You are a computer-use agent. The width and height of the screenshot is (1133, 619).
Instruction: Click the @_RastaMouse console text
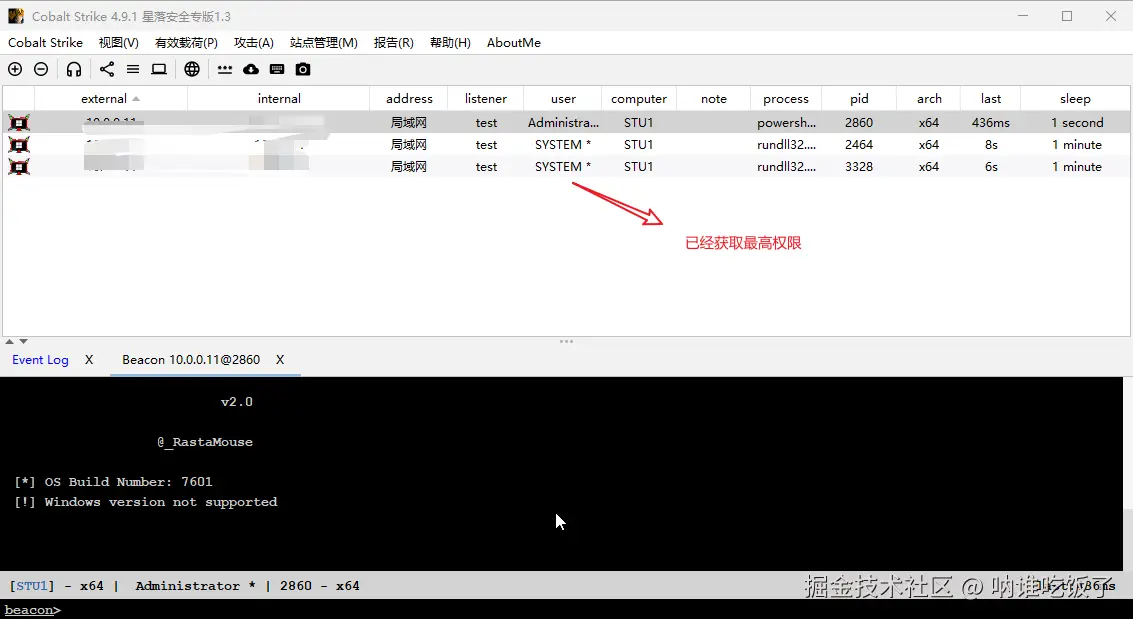[205, 442]
